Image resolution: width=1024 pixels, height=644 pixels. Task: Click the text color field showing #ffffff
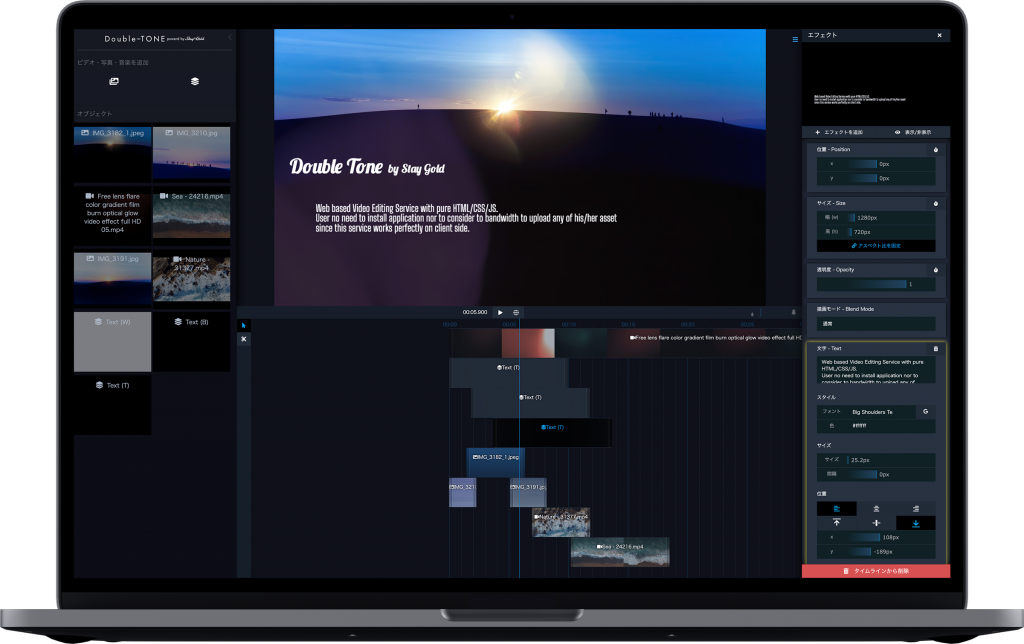876,426
